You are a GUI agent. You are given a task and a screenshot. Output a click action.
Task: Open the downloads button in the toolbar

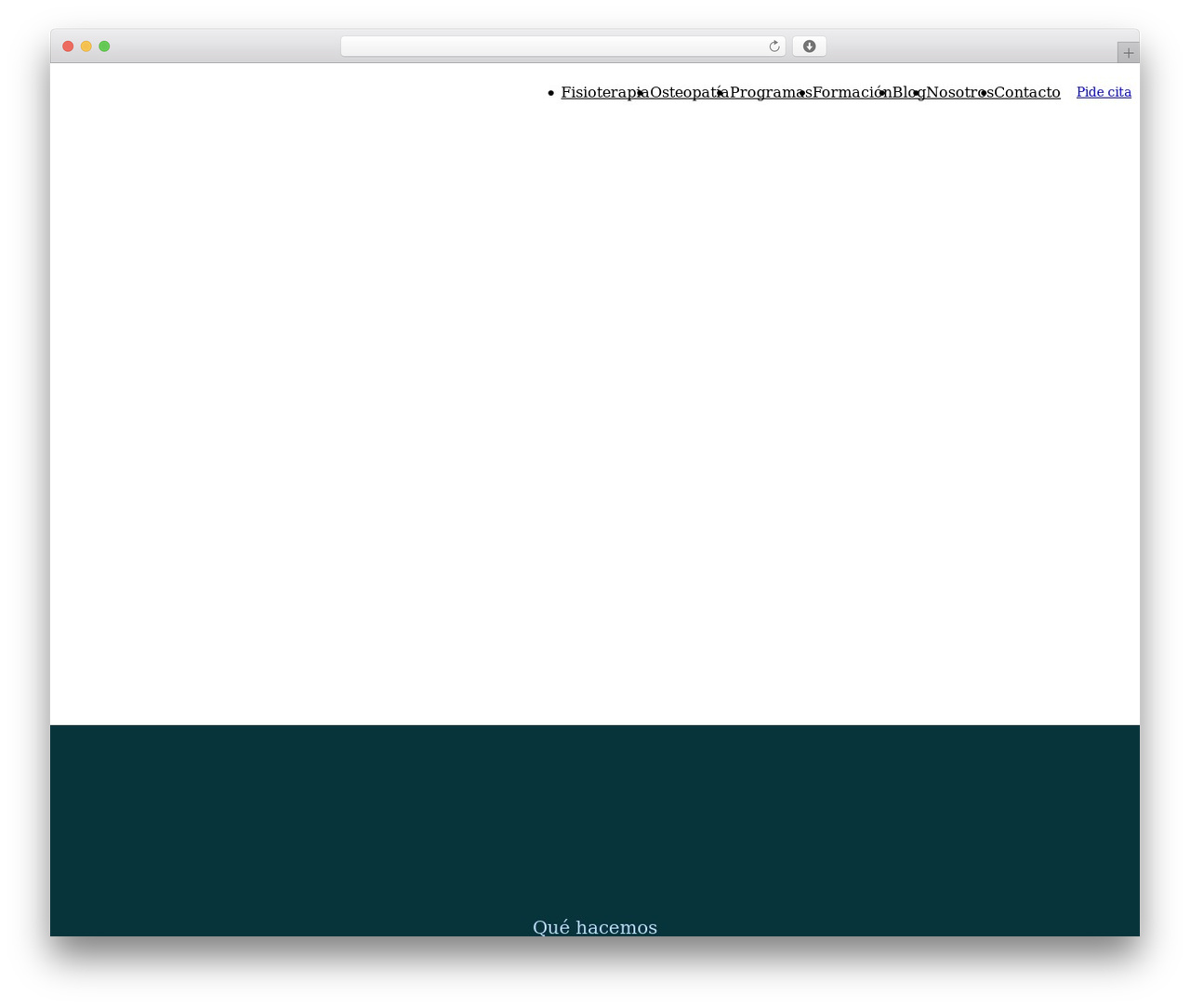(x=809, y=46)
